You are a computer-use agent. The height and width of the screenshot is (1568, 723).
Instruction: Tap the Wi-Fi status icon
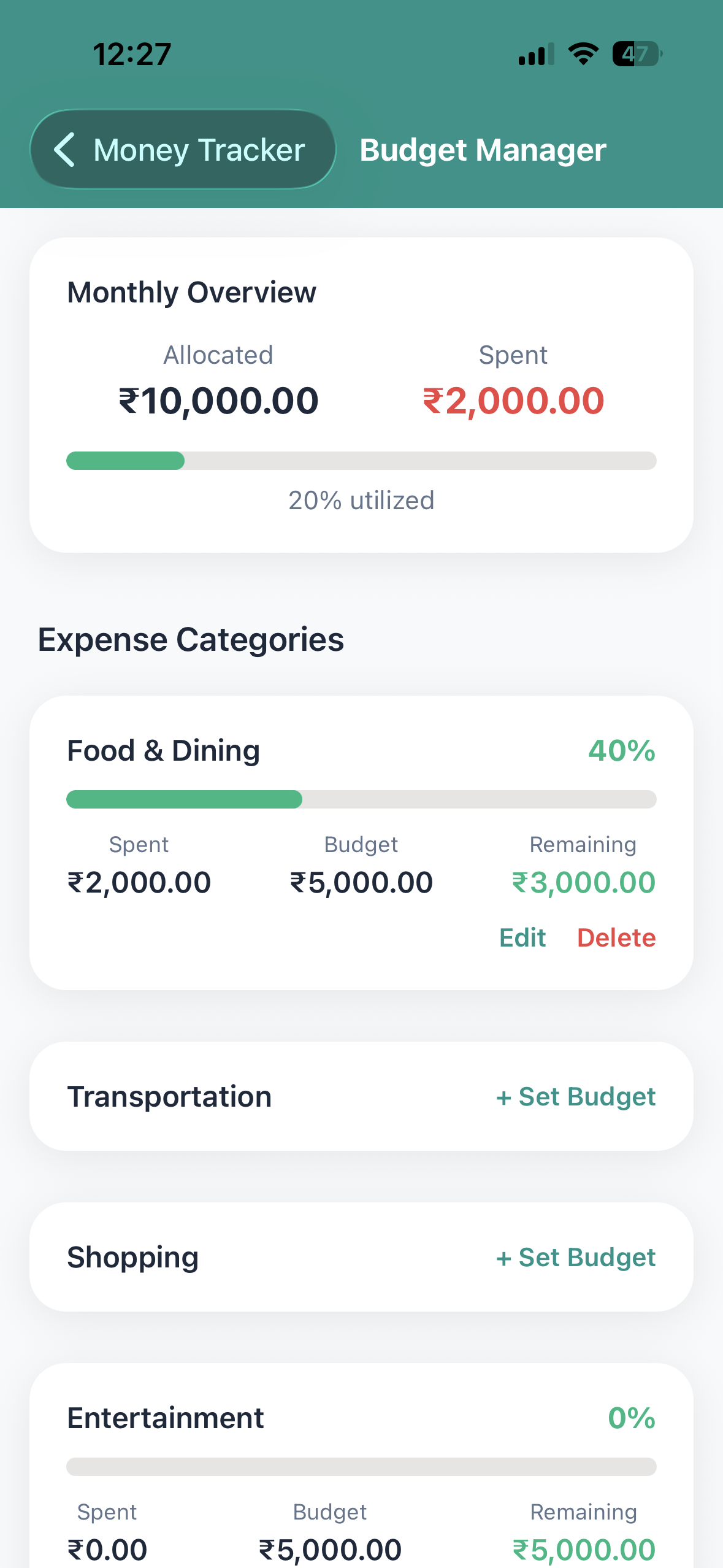click(583, 54)
